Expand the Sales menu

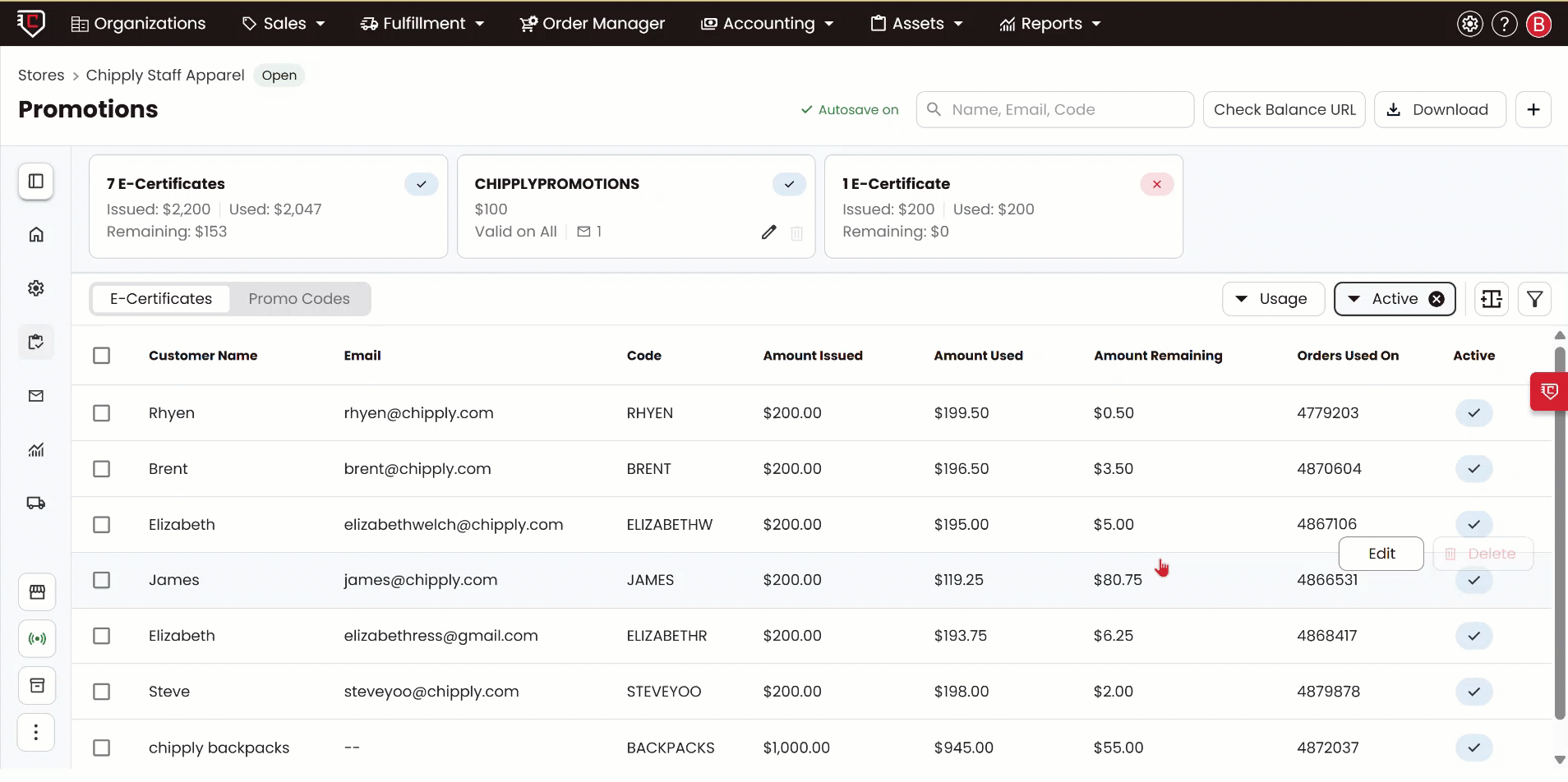pyautogui.click(x=284, y=24)
